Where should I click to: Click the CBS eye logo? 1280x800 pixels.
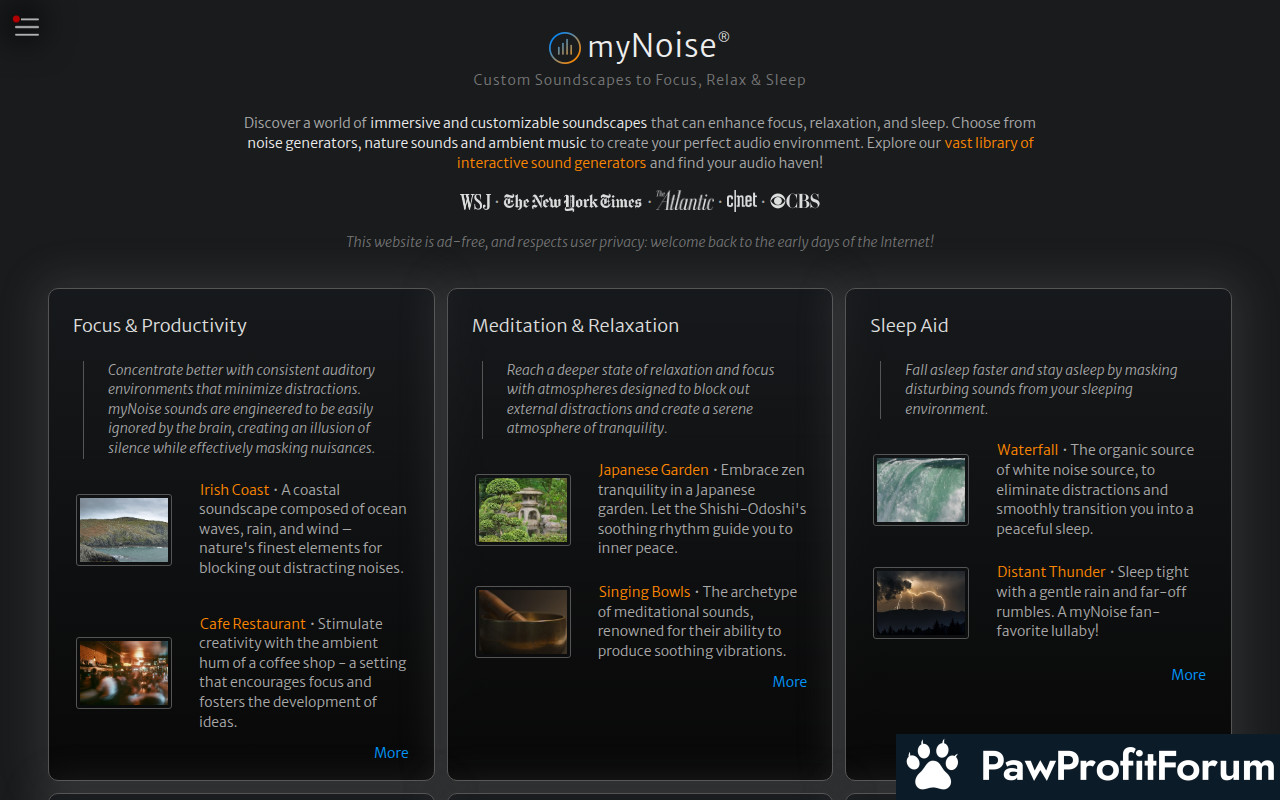(x=795, y=201)
